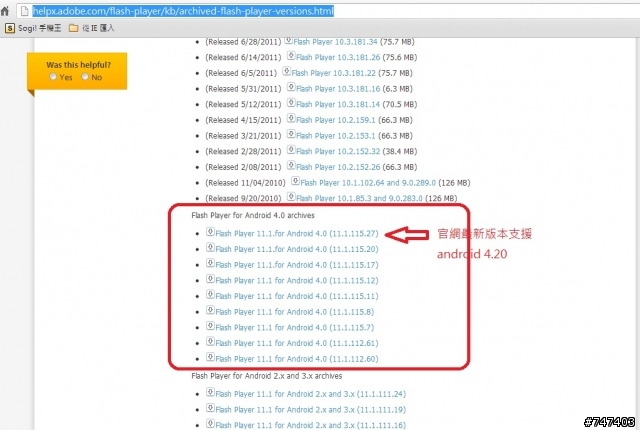Click download icon beside Android 4.0 11.1.115.7

pos(210,326)
